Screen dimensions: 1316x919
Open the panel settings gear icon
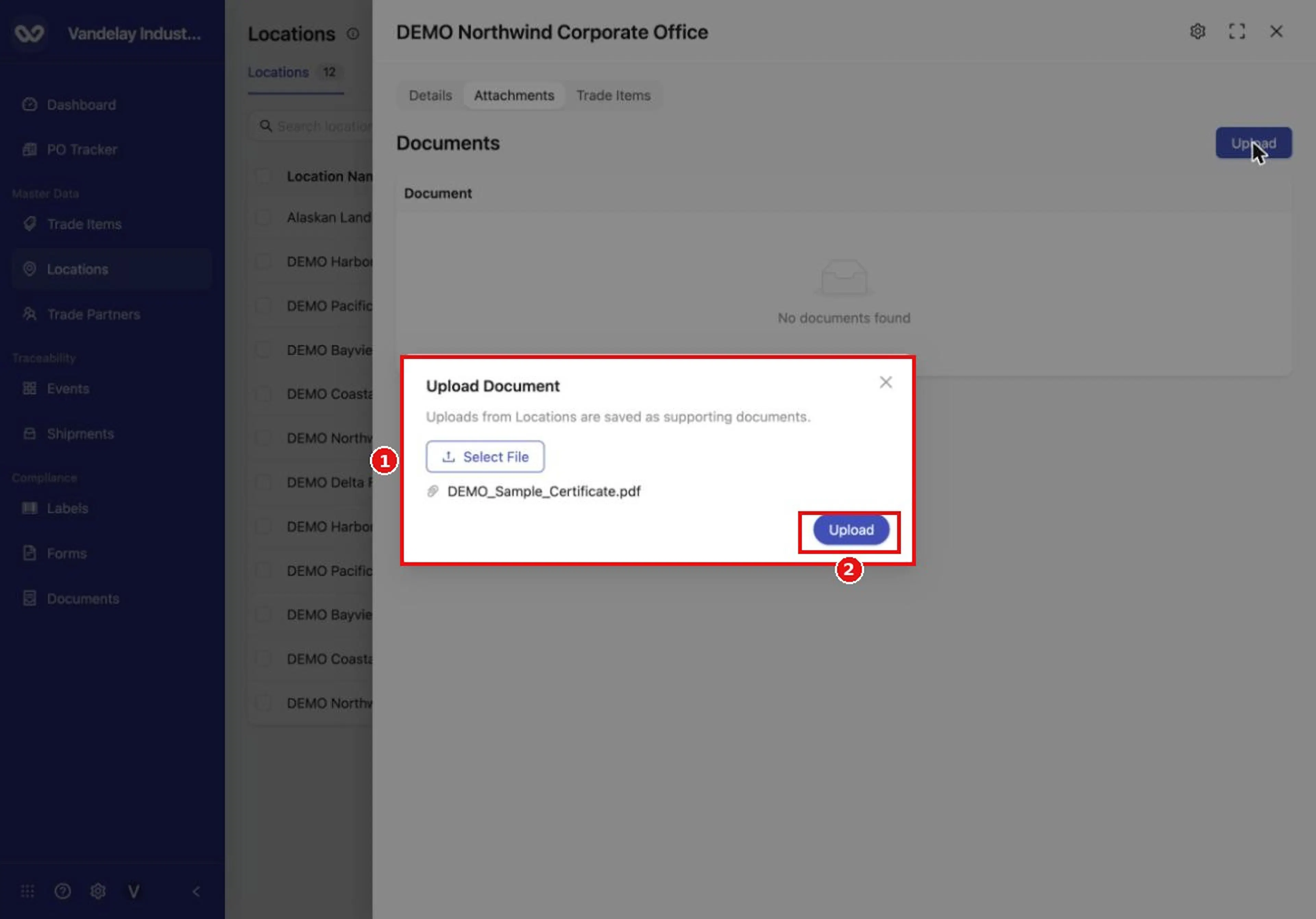click(1197, 32)
